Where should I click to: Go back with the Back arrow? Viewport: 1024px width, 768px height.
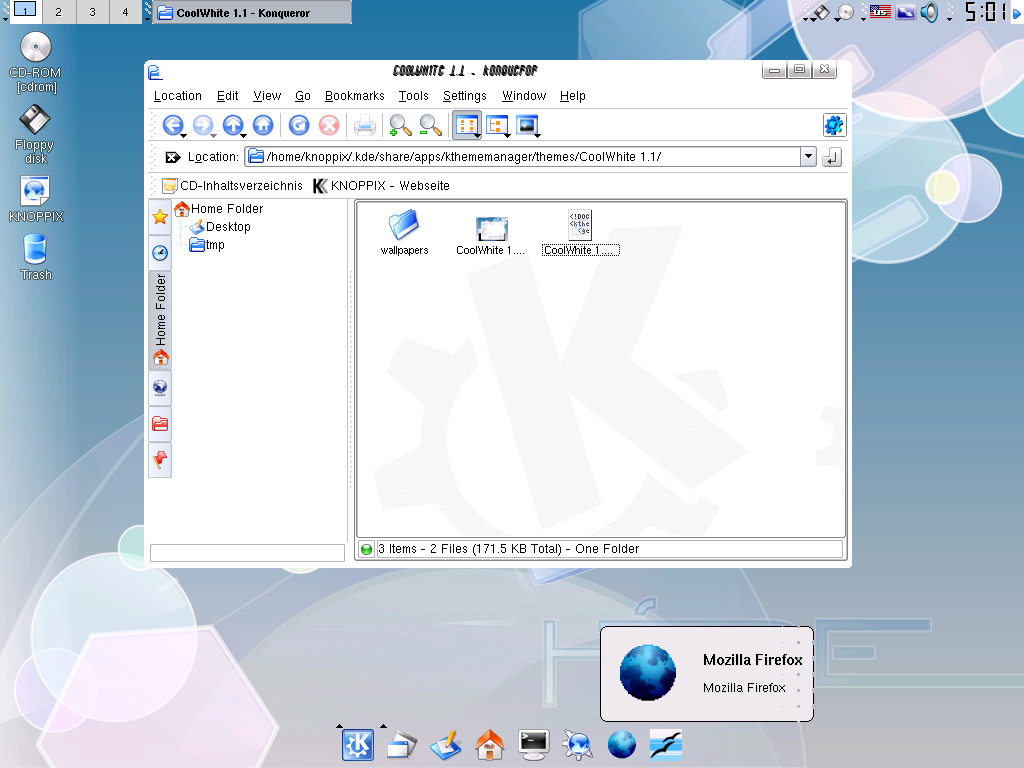pos(172,125)
